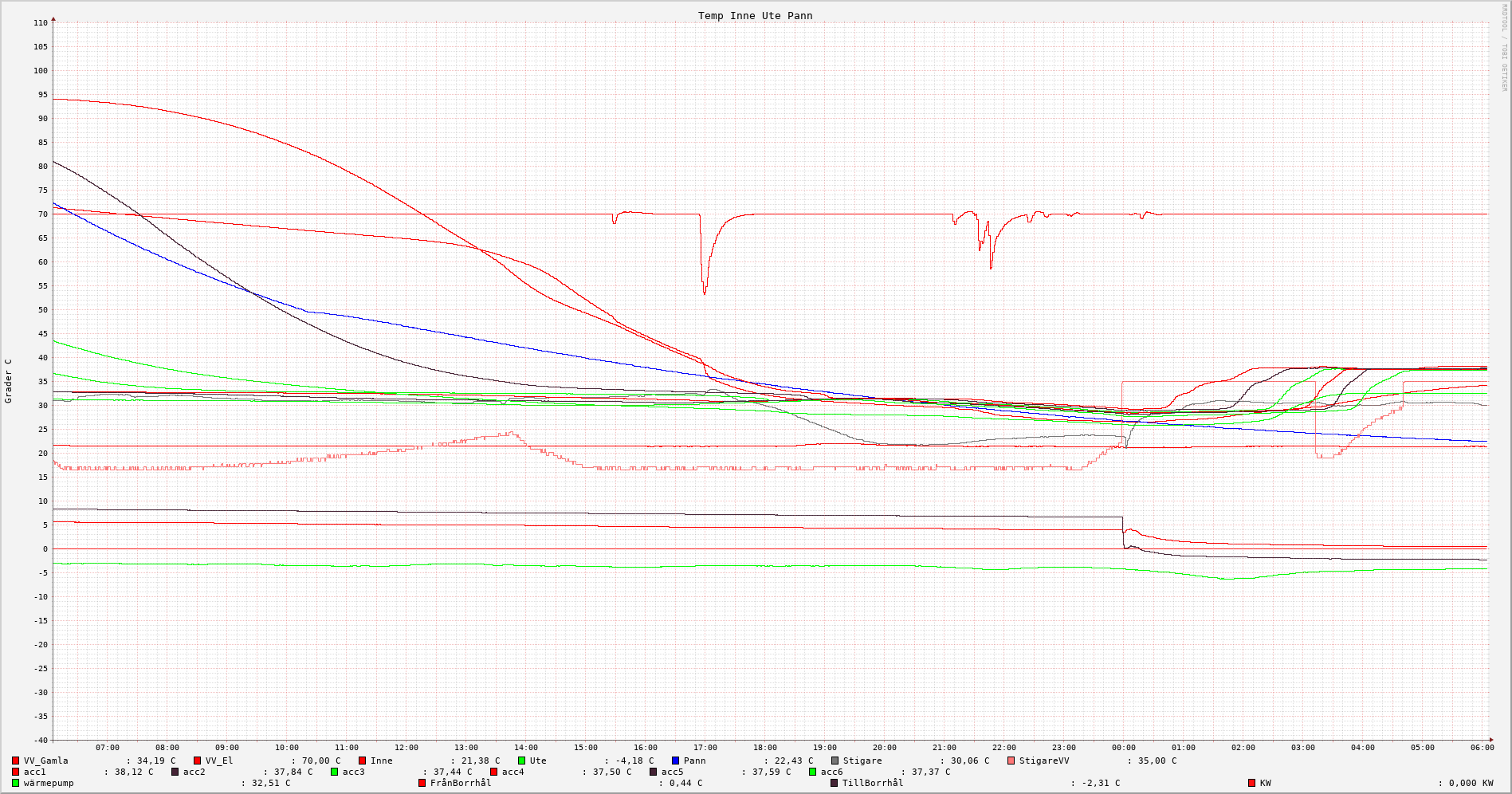Click the VV_El legend label

click(219, 761)
